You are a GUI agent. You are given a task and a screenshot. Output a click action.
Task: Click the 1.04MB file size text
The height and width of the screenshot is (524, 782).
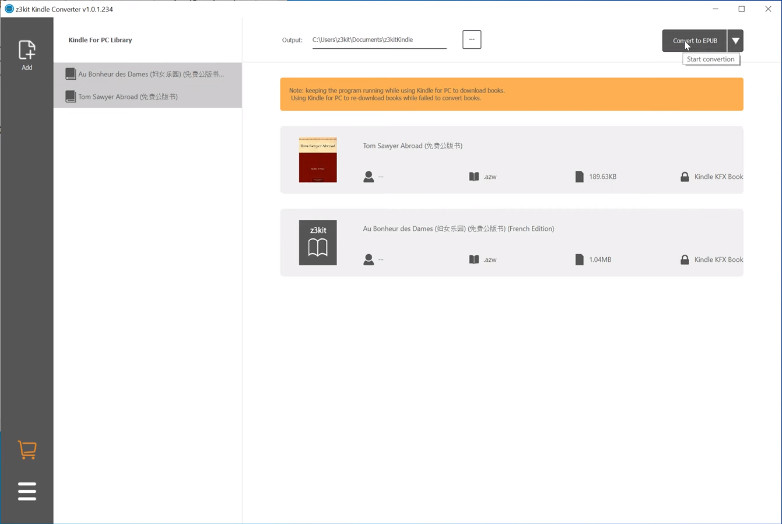coord(600,259)
